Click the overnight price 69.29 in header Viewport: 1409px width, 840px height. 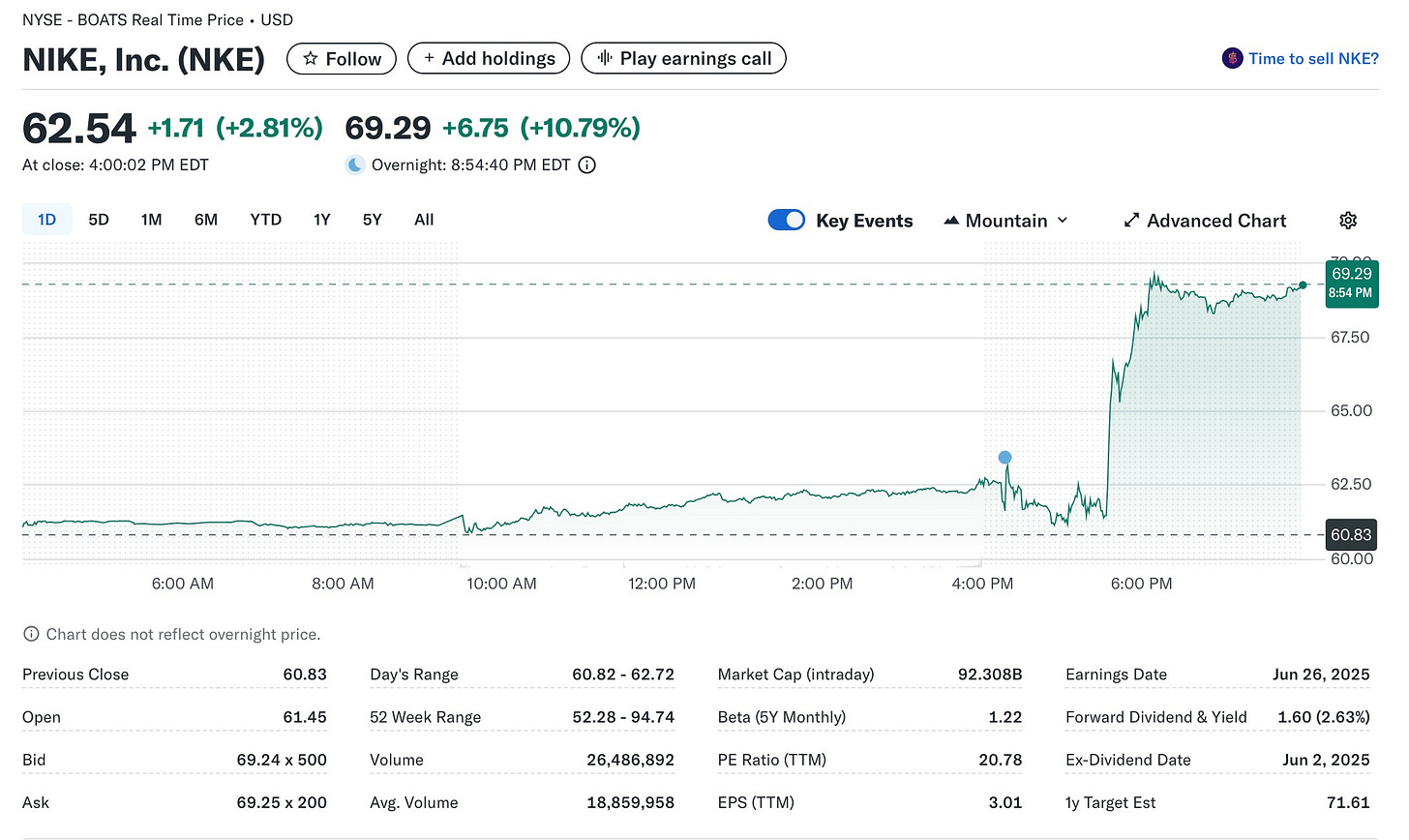point(388,128)
